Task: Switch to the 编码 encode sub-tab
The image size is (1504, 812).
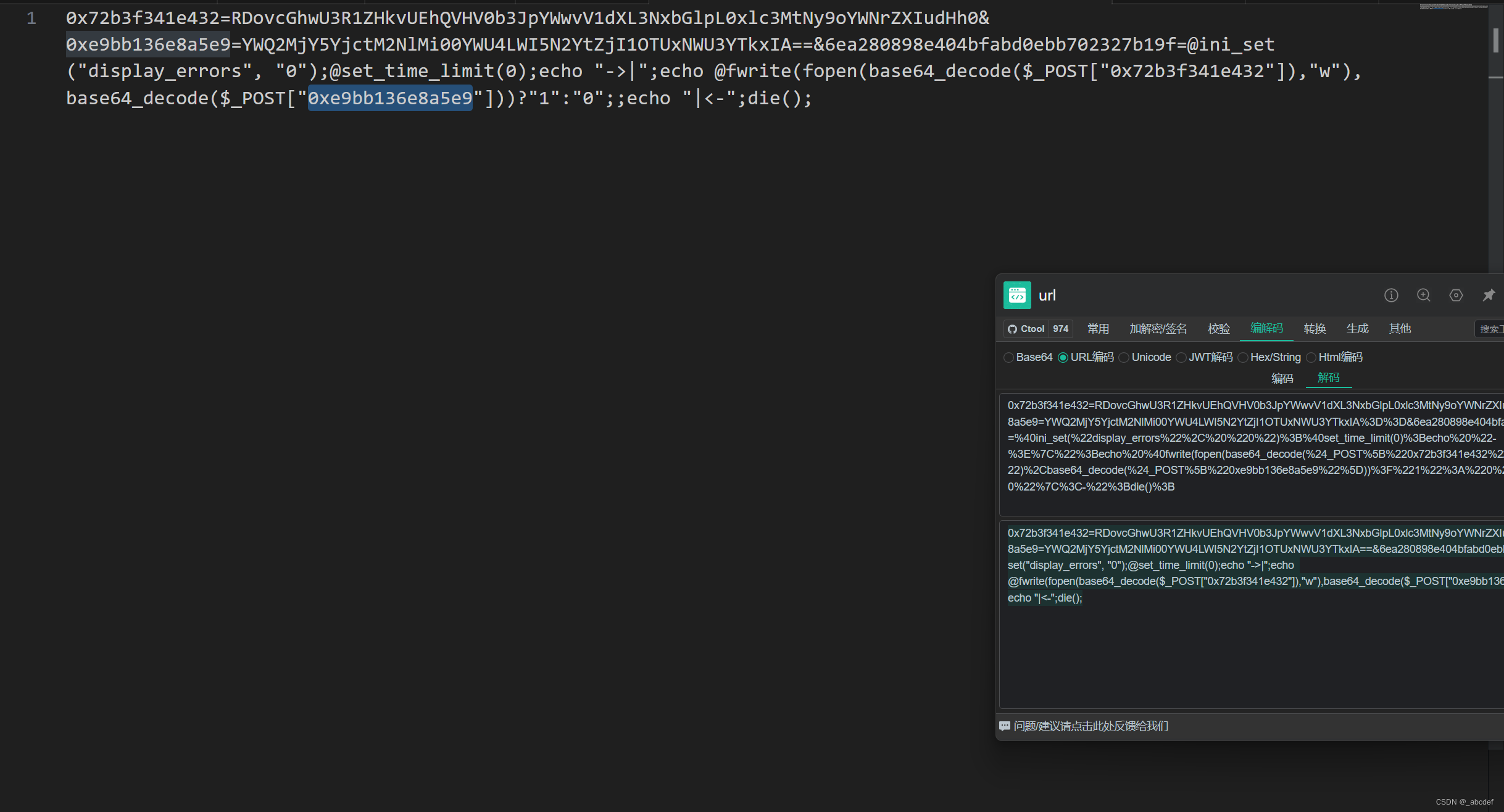Action: (x=1282, y=378)
